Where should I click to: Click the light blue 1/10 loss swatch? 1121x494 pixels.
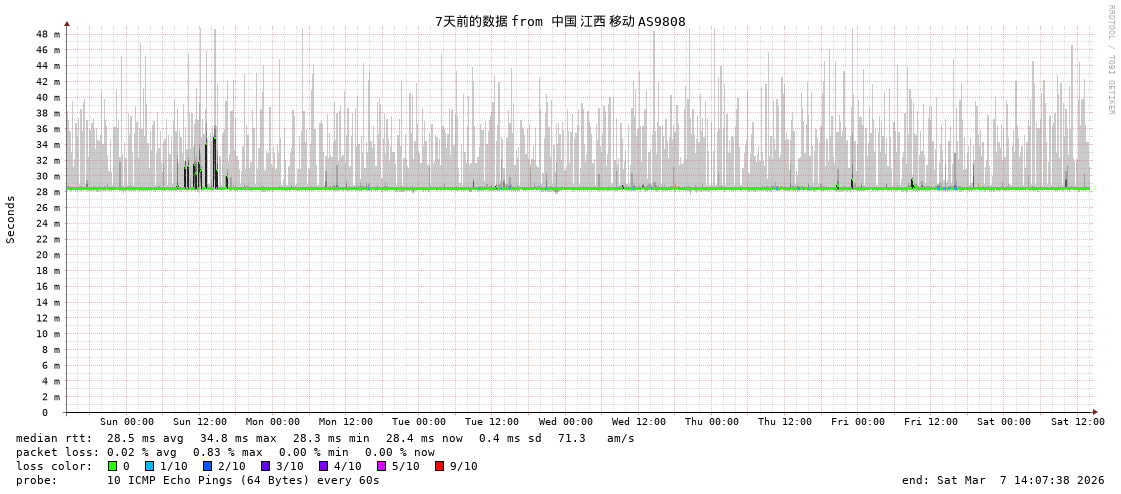tap(150, 466)
